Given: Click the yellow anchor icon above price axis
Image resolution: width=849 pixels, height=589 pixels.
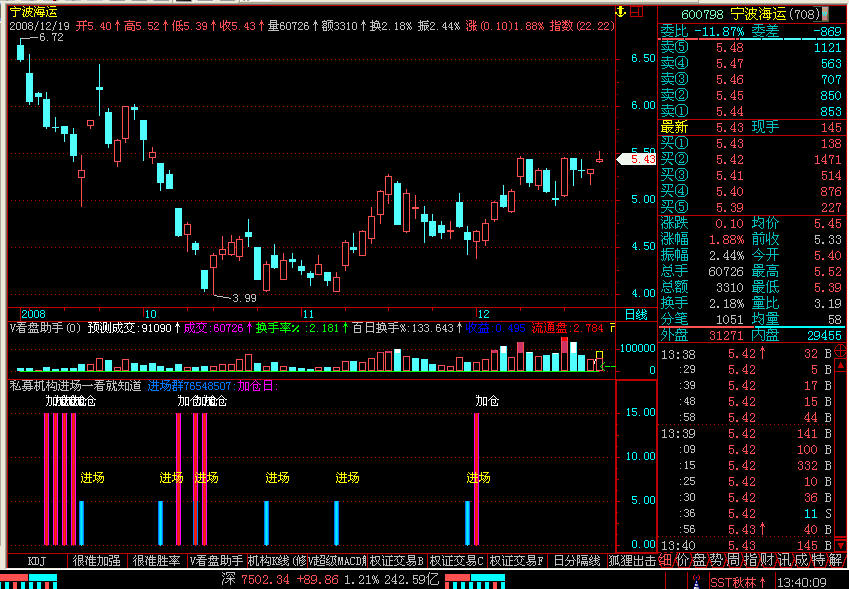Looking at the screenshot, I should coord(621,11).
